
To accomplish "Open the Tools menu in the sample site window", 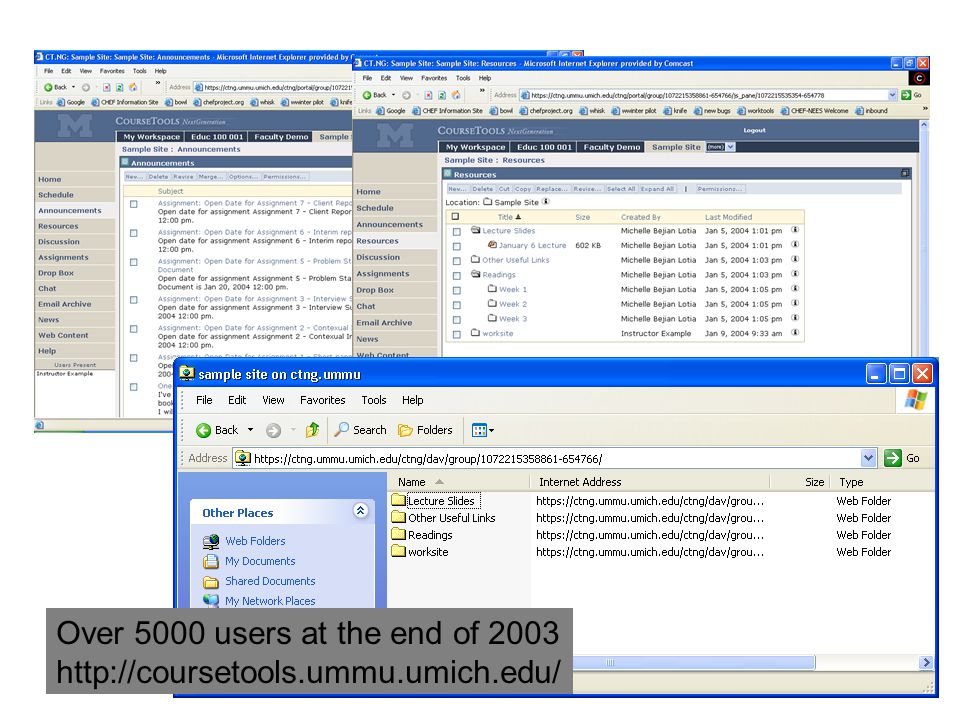I will click(373, 400).
